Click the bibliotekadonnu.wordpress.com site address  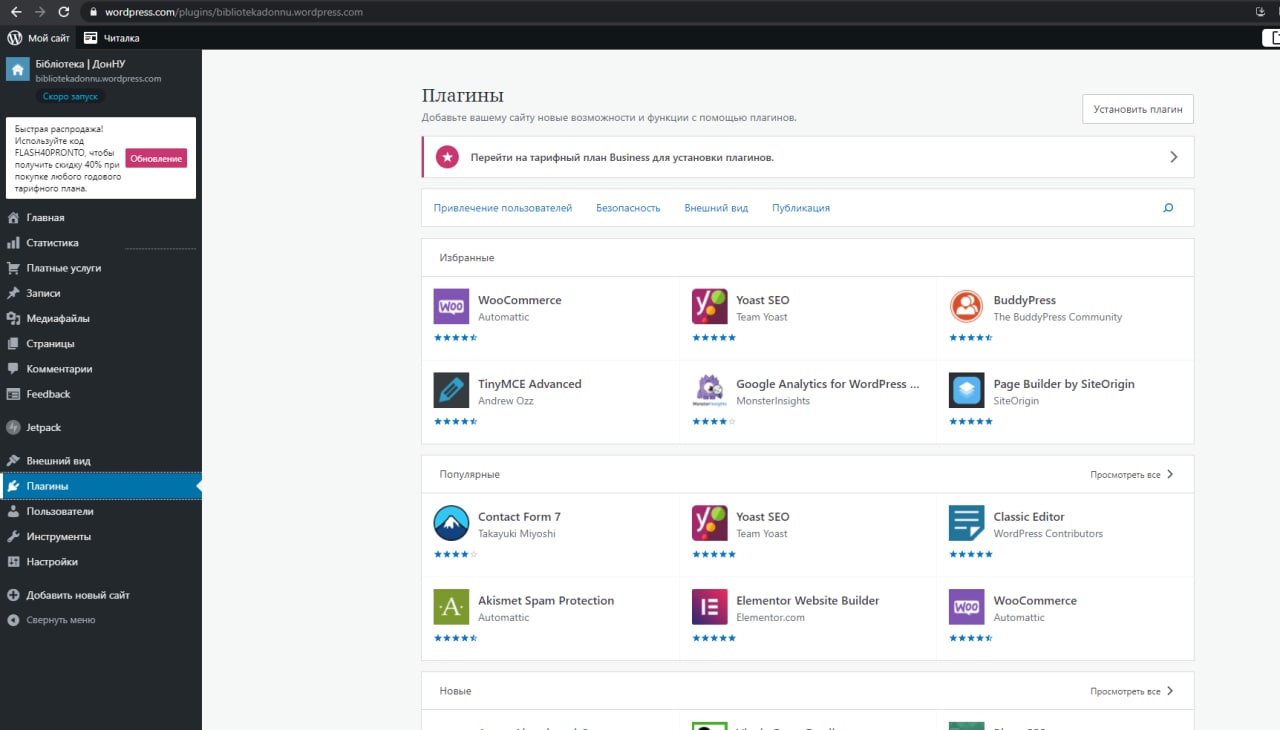pyautogui.click(x=98, y=78)
